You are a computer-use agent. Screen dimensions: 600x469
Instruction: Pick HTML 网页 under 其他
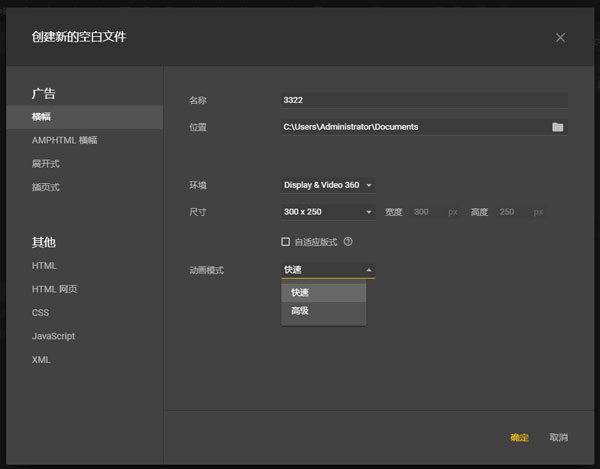pyautogui.click(x=54, y=289)
